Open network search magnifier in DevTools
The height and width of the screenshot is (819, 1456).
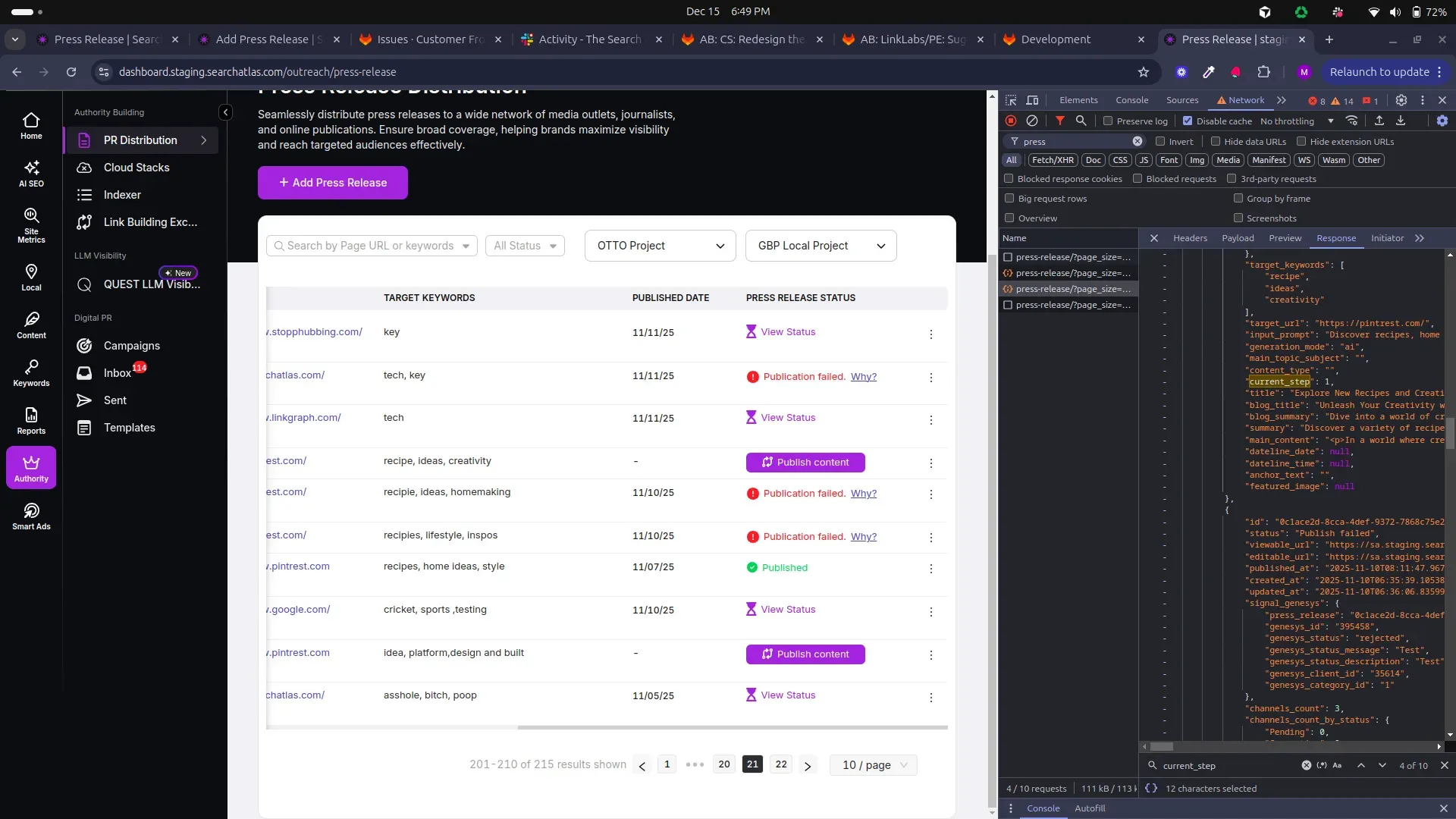1081,121
